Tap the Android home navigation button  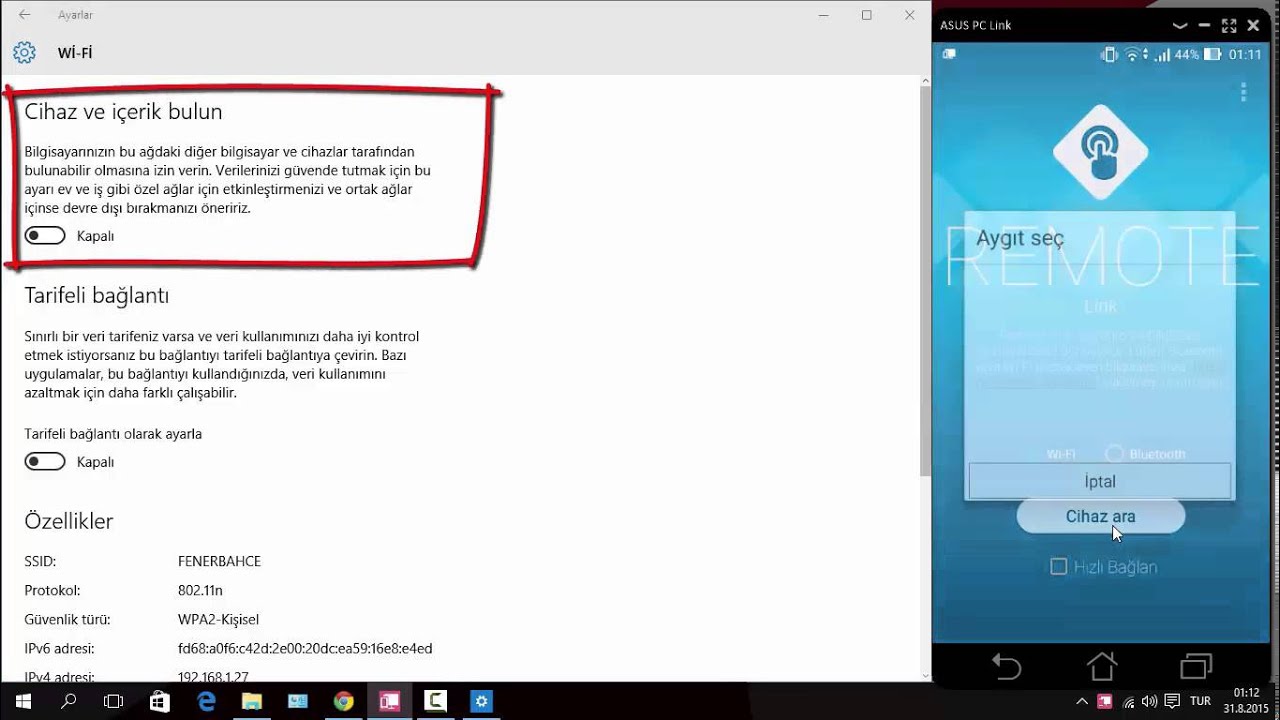pos(1101,666)
